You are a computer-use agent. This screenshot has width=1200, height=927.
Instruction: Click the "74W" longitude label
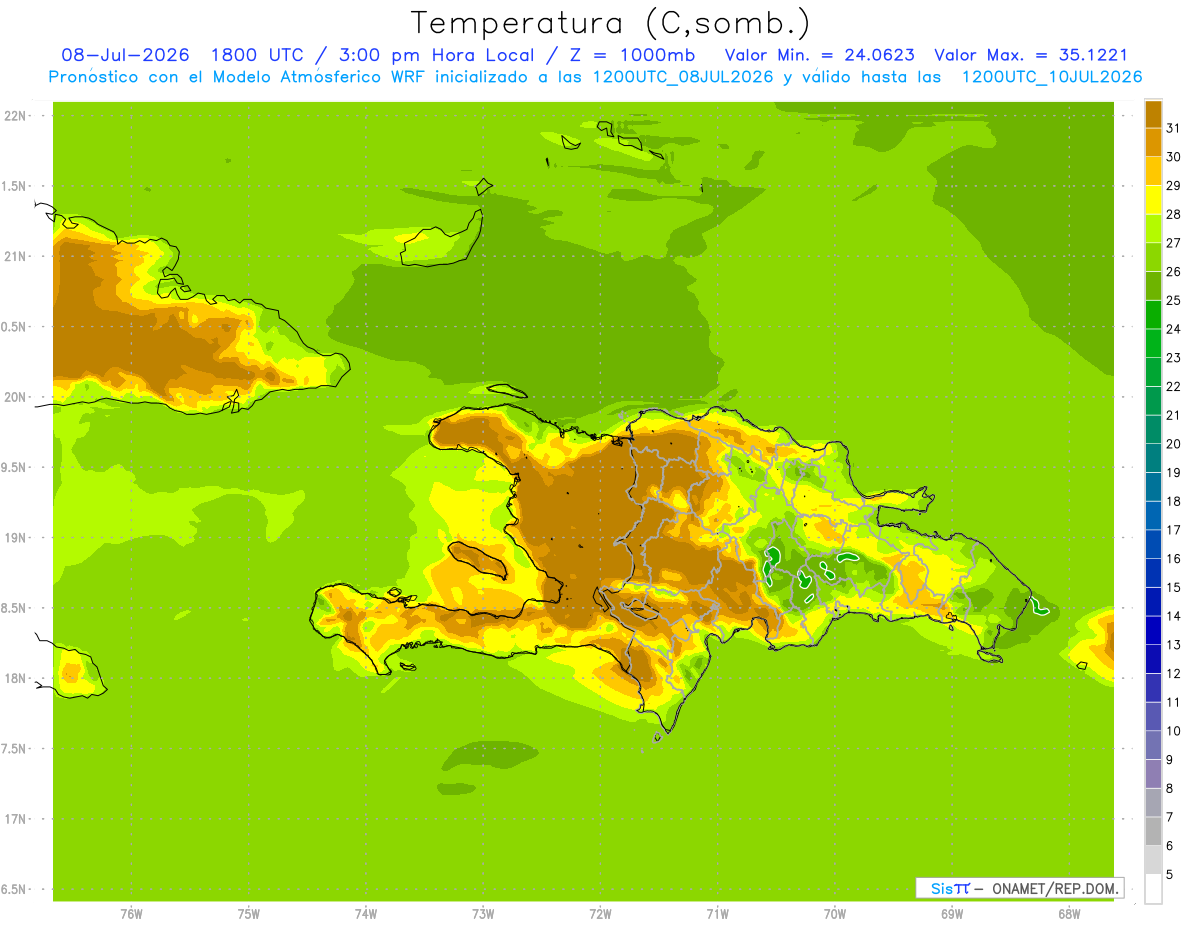(366, 914)
